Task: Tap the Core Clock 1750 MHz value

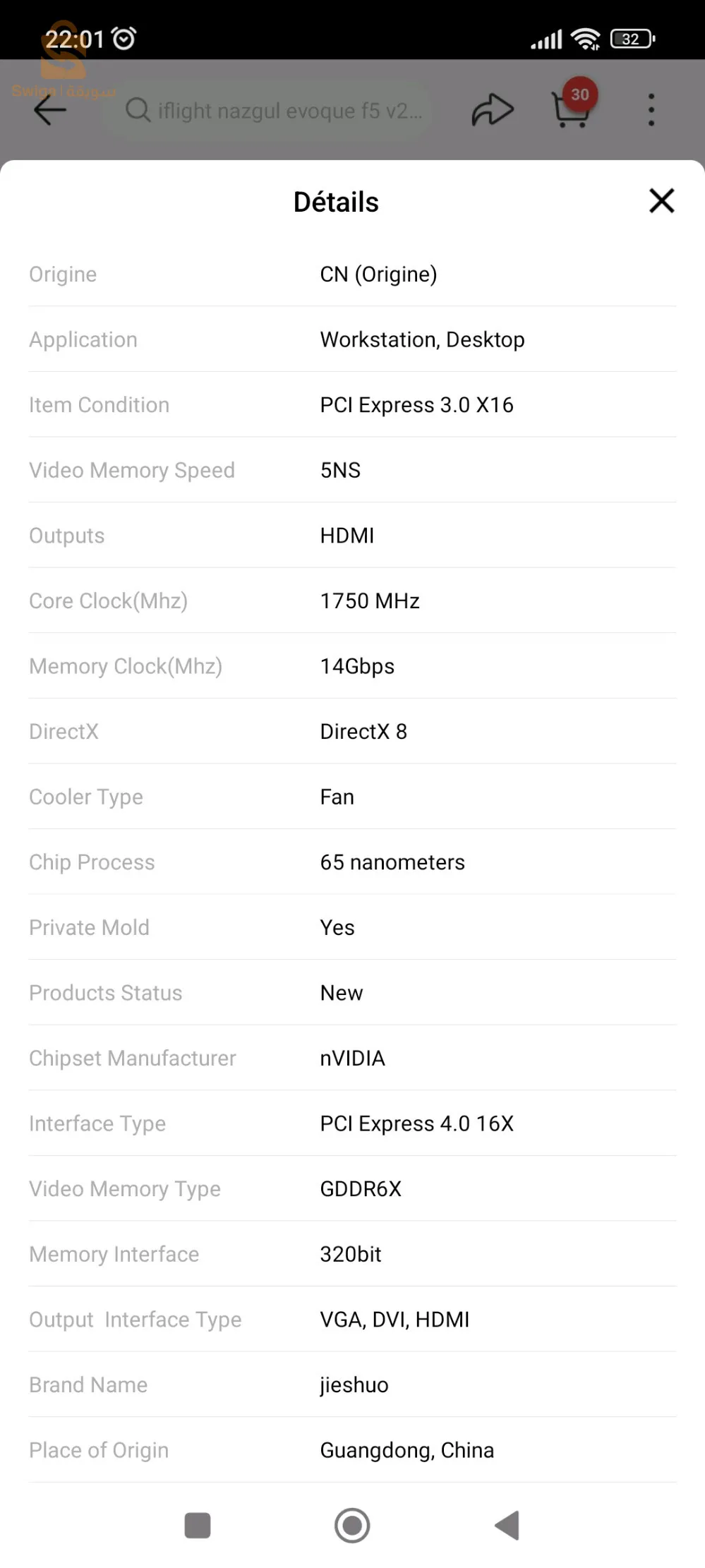Action: point(370,601)
